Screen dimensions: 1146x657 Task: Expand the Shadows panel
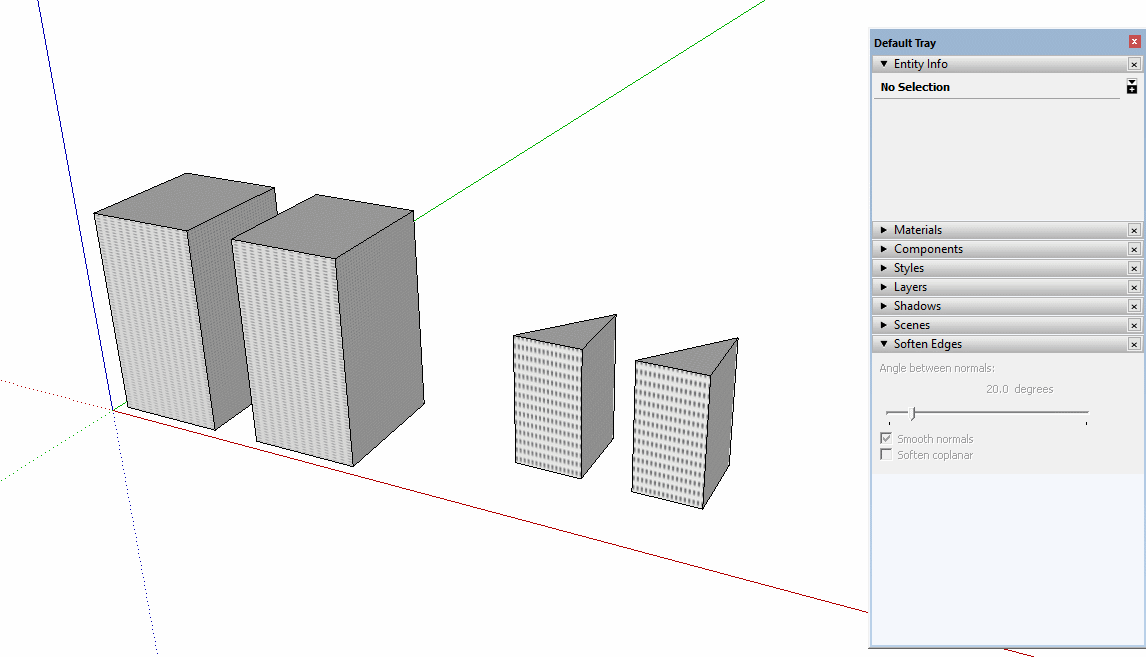(884, 306)
